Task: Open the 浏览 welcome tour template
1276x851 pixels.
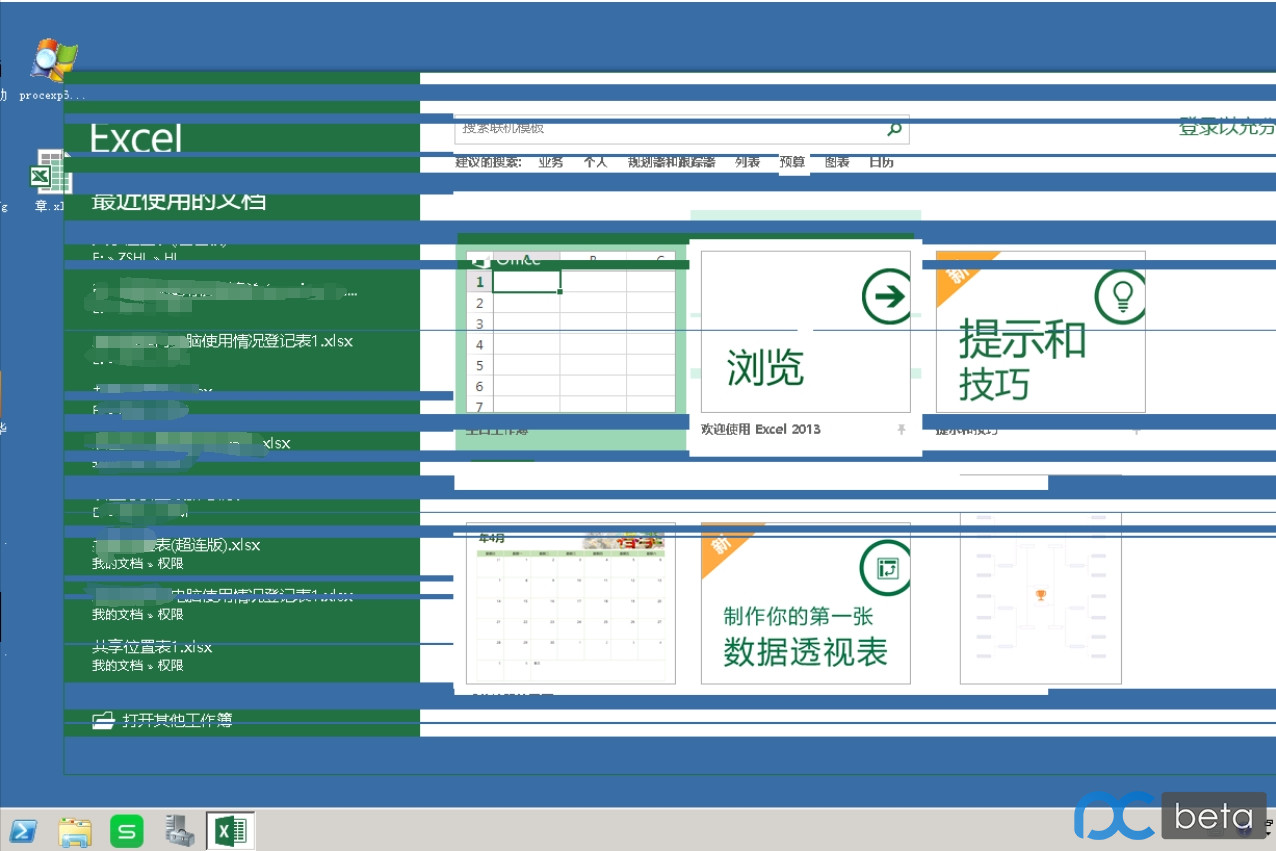Action: [x=805, y=331]
